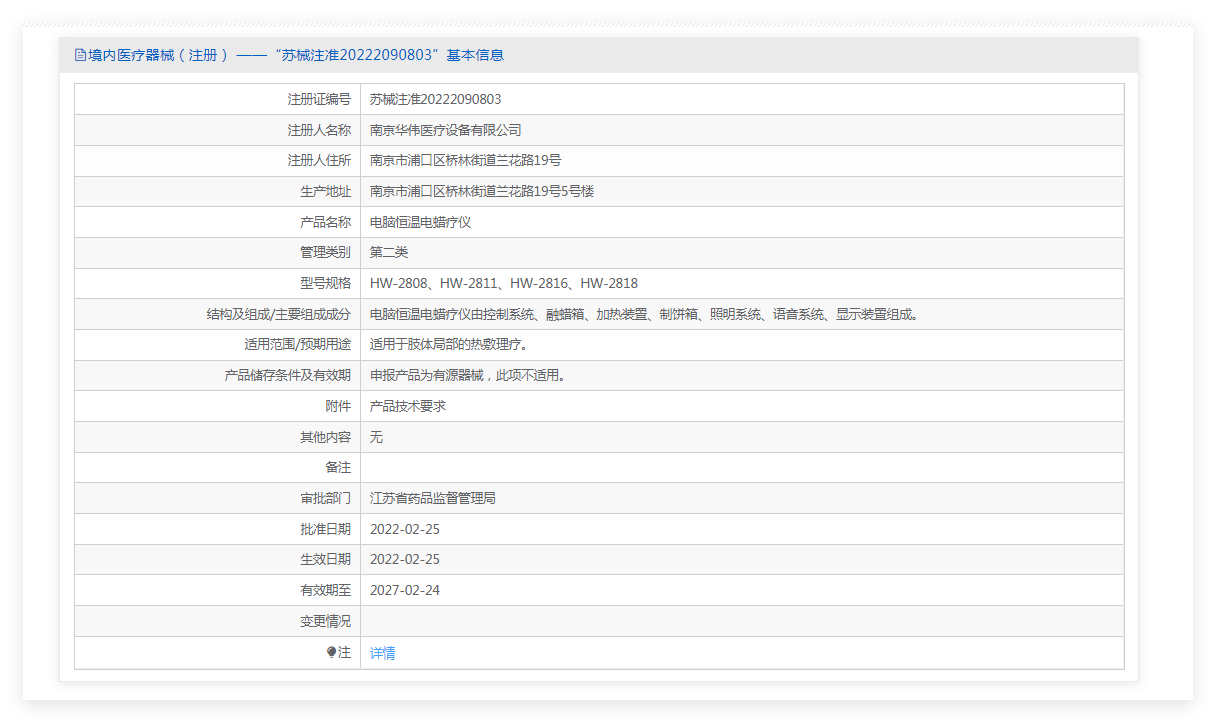Click the lightbulb icon next to 注
This screenshot has width=1216, height=723.
(x=332, y=652)
